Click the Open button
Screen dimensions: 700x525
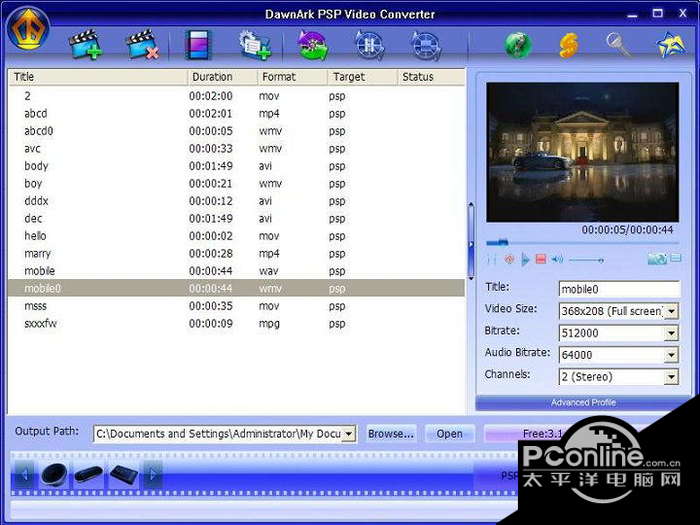pyautogui.click(x=449, y=434)
